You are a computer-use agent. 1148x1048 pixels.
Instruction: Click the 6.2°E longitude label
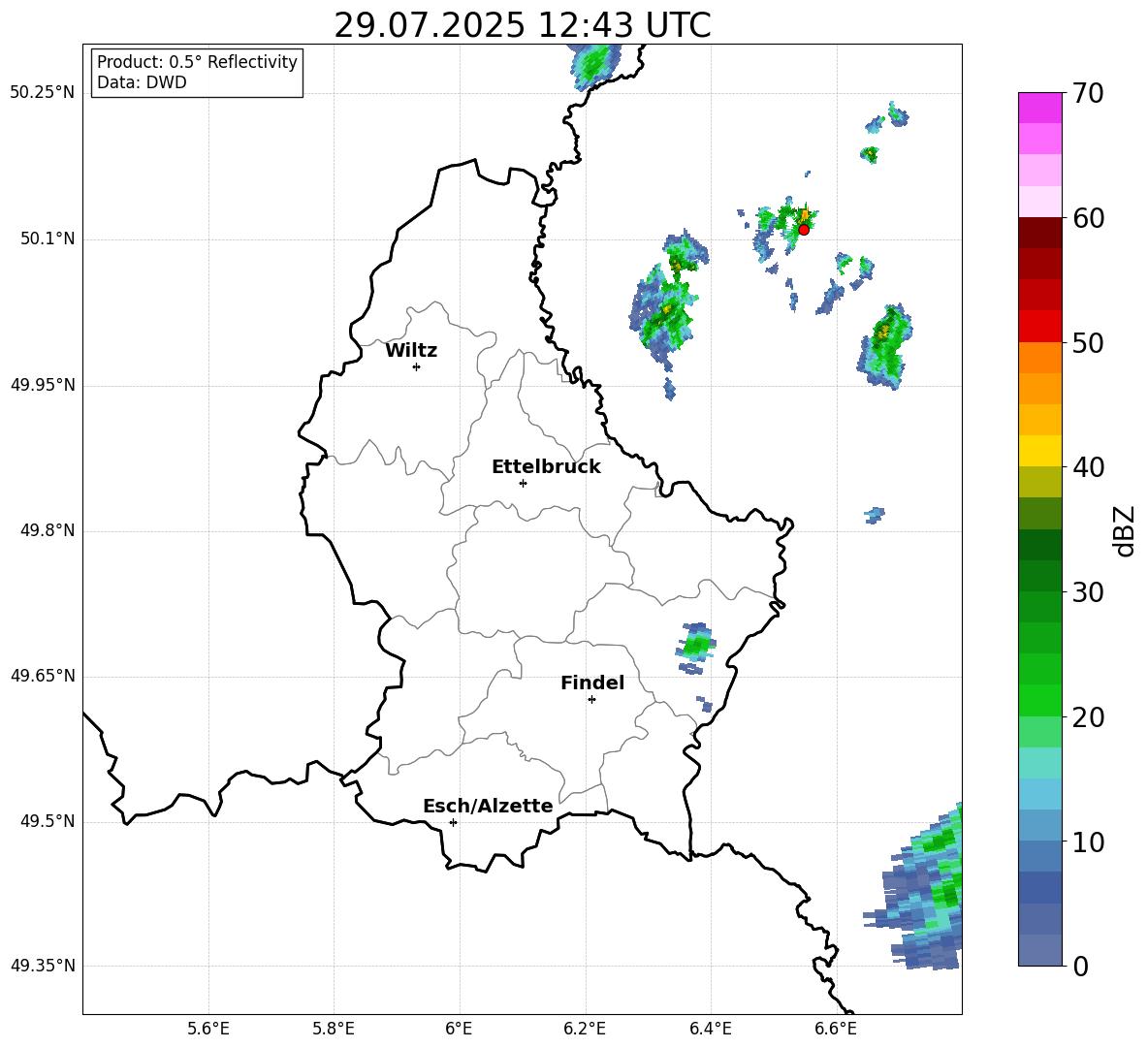pos(585,1029)
